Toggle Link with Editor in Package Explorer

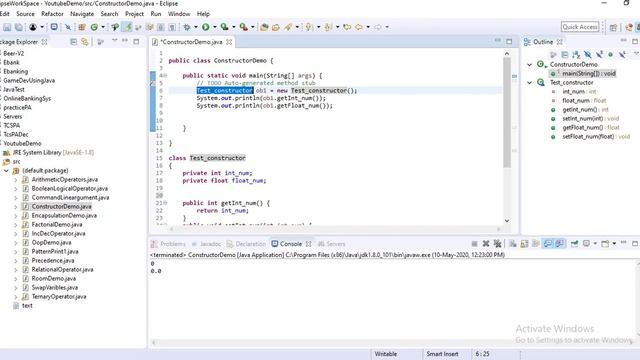point(85,42)
